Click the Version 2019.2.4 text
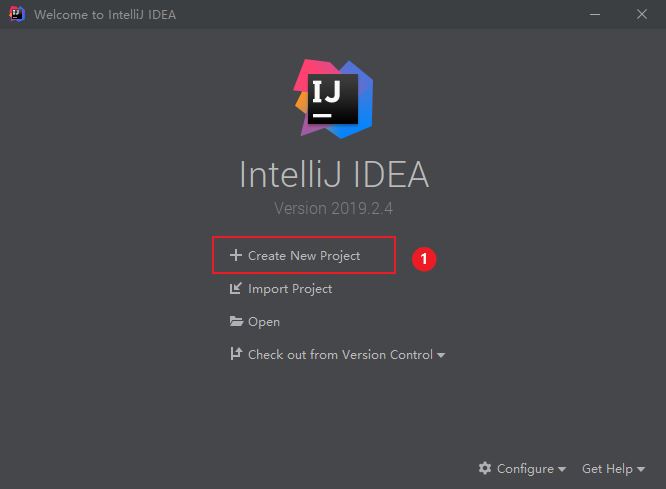Screen dimensions: 666x489 pos(333,208)
